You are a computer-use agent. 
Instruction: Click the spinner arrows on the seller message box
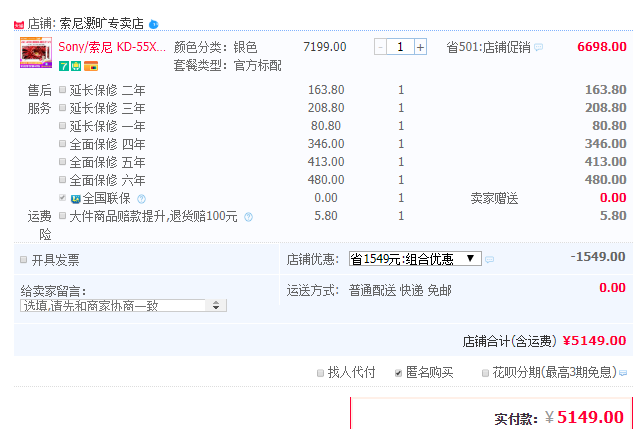pyautogui.click(x=216, y=306)
